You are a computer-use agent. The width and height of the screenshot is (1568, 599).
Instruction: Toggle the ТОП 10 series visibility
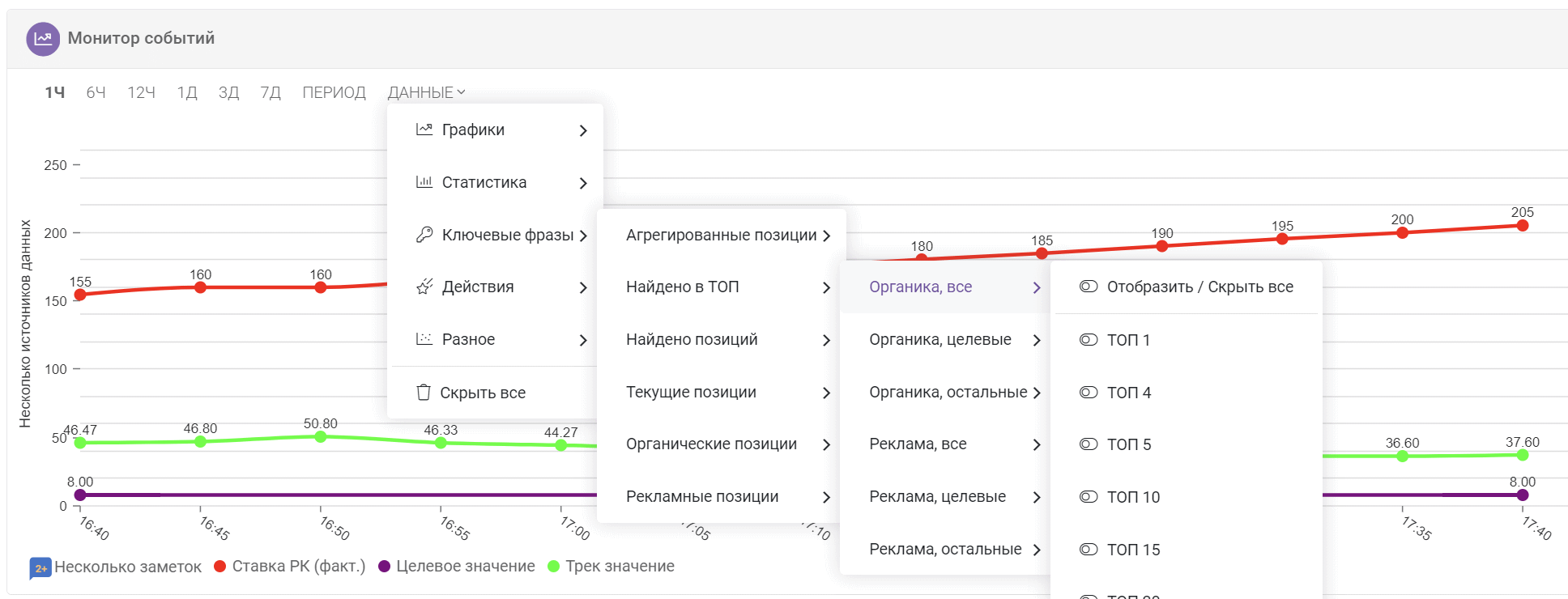[x=1089, y=497]
